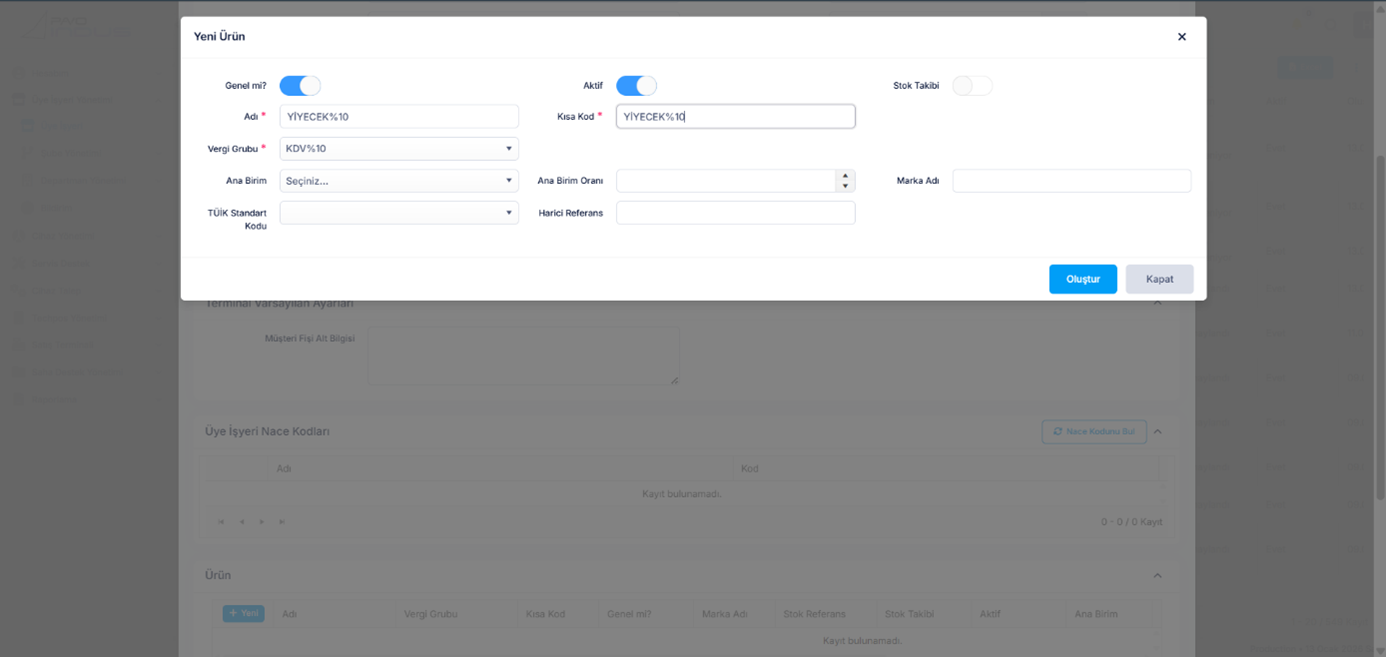Disable the Aktif toggle
The image size is (1386, 657).
636,86
